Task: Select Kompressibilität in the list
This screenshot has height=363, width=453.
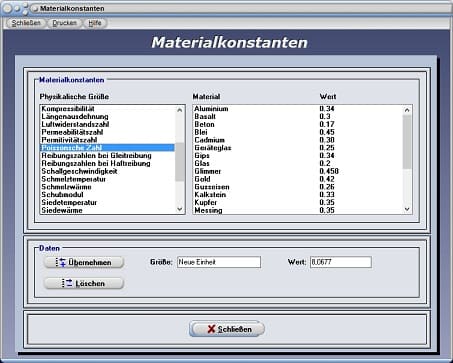Action: 107,109
